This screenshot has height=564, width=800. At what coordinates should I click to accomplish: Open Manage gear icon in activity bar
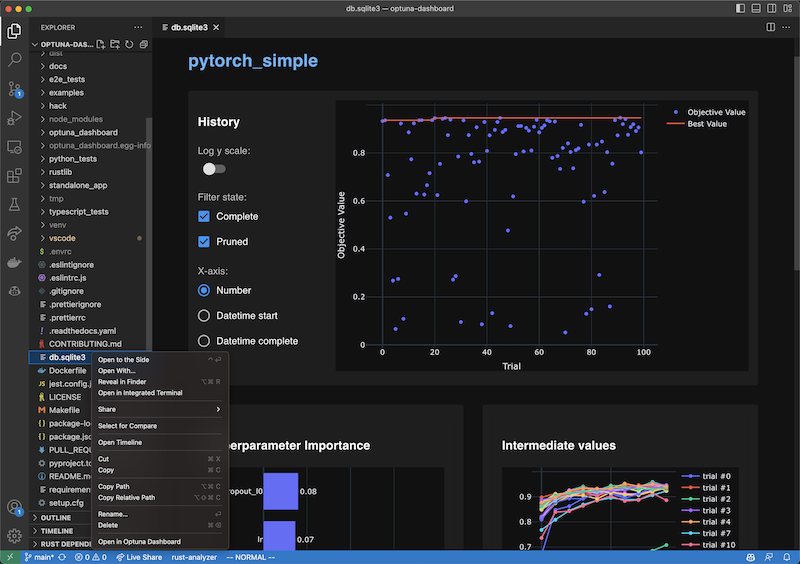tap(14, 535)
